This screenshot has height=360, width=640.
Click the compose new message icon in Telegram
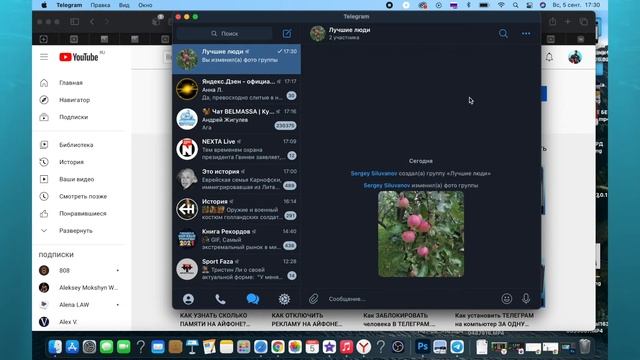(287, 33)
